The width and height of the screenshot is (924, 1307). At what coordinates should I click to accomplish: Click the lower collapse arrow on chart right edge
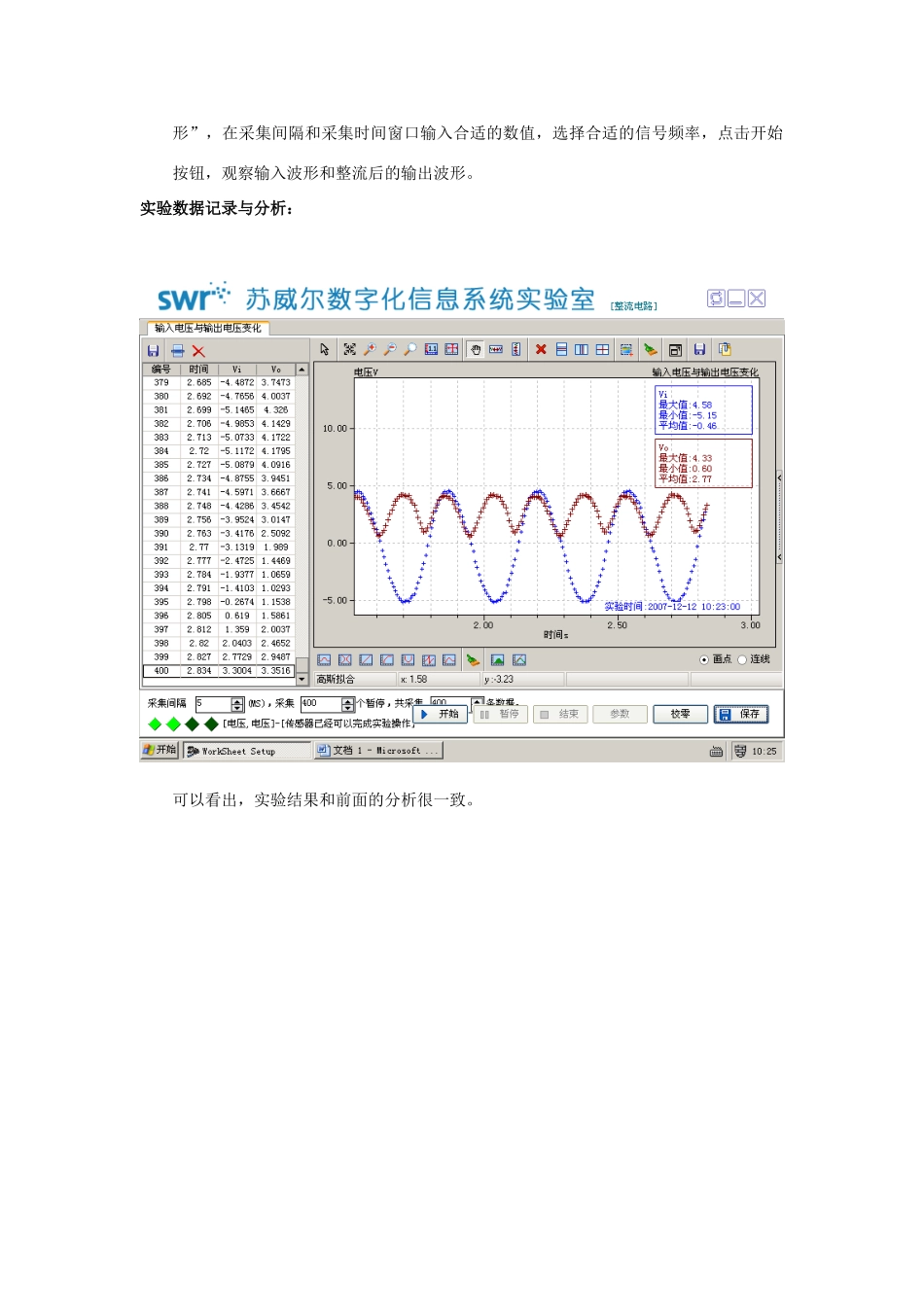click(x=779, y=557)
